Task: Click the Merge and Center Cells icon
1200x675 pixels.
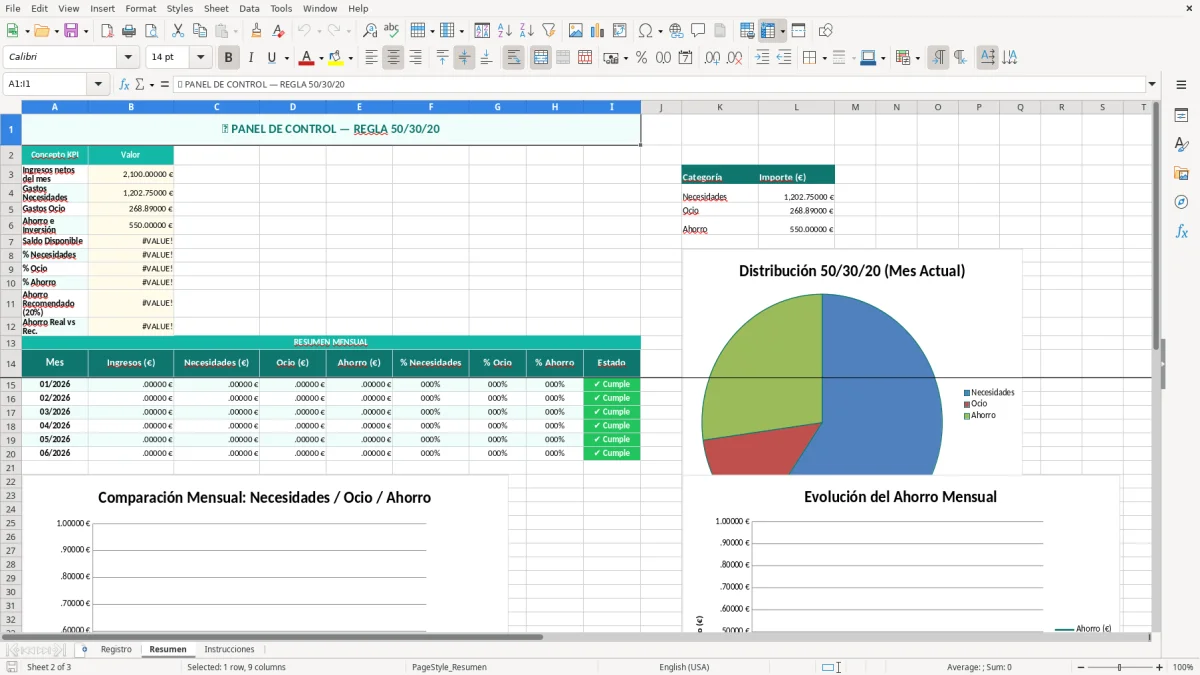Action: [541, 58]
